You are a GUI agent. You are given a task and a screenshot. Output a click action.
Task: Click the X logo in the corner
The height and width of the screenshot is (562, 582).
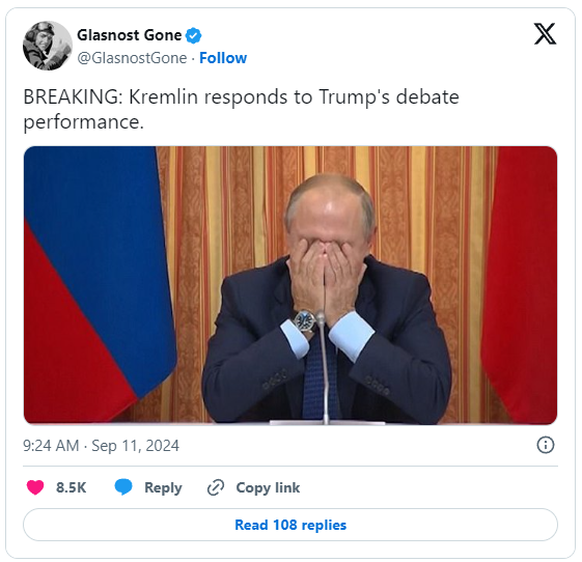point(545,34)
